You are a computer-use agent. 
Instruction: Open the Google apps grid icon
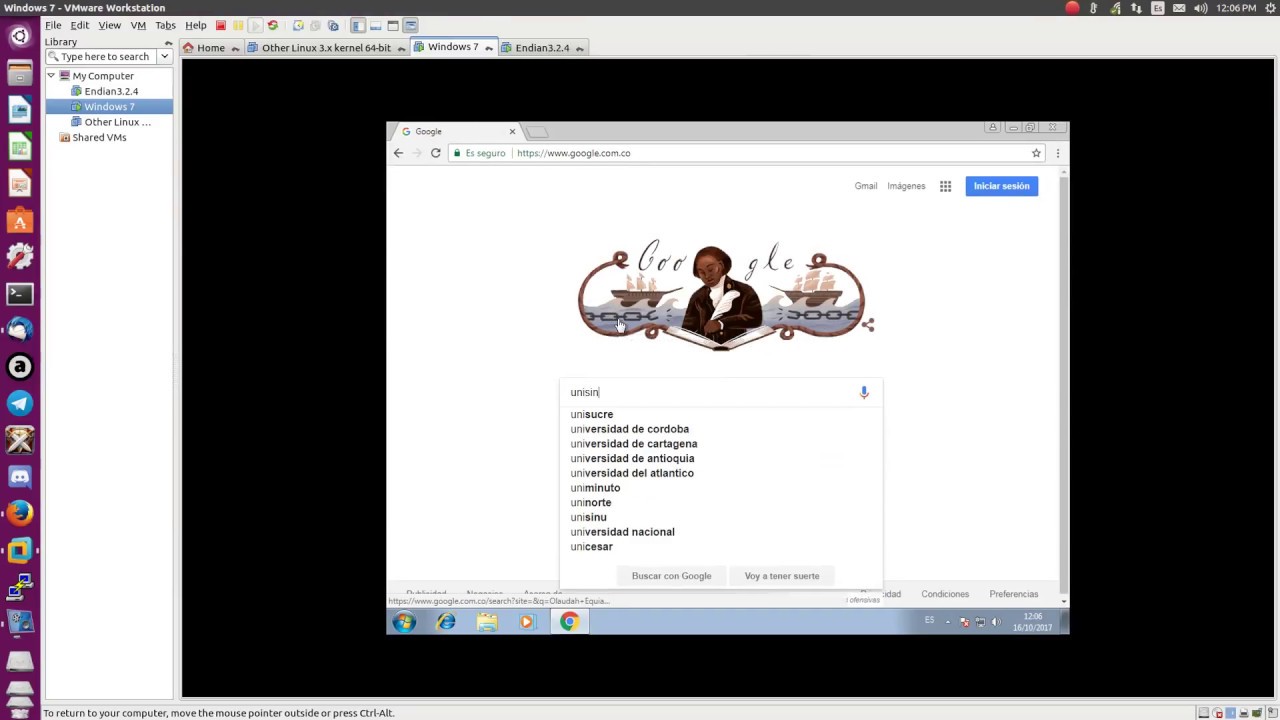pyautogui.click(x=945, y=186)
